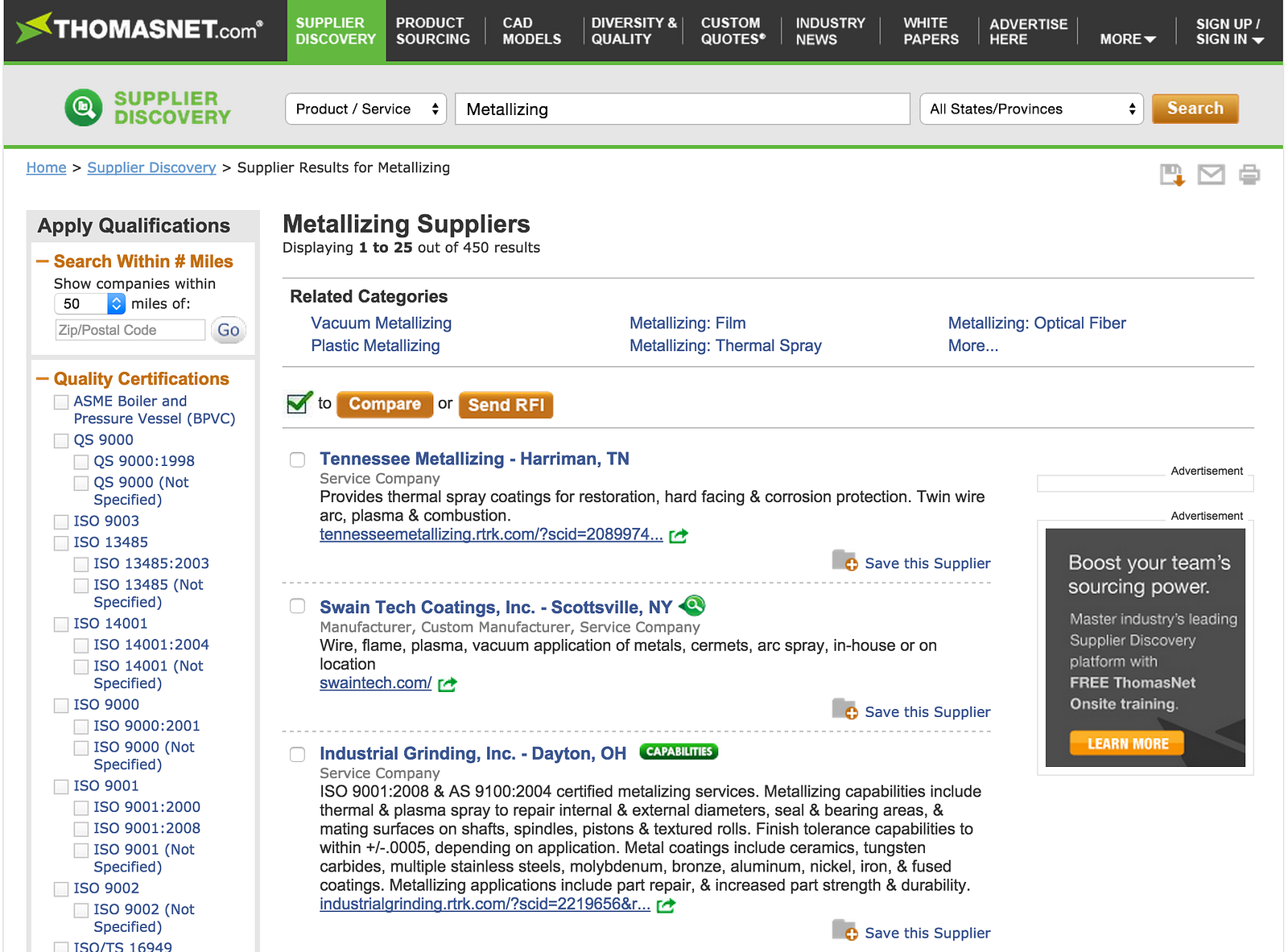The image size is (1288, 952).
Task: Click the save results disk icon
Action: tap(1172, 174)
